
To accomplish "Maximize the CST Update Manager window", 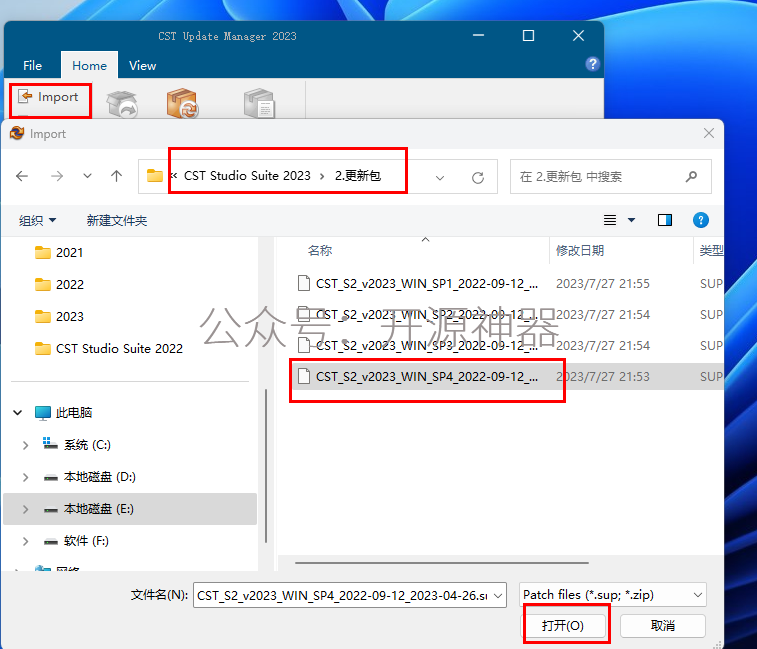I will tap(529, 36).
